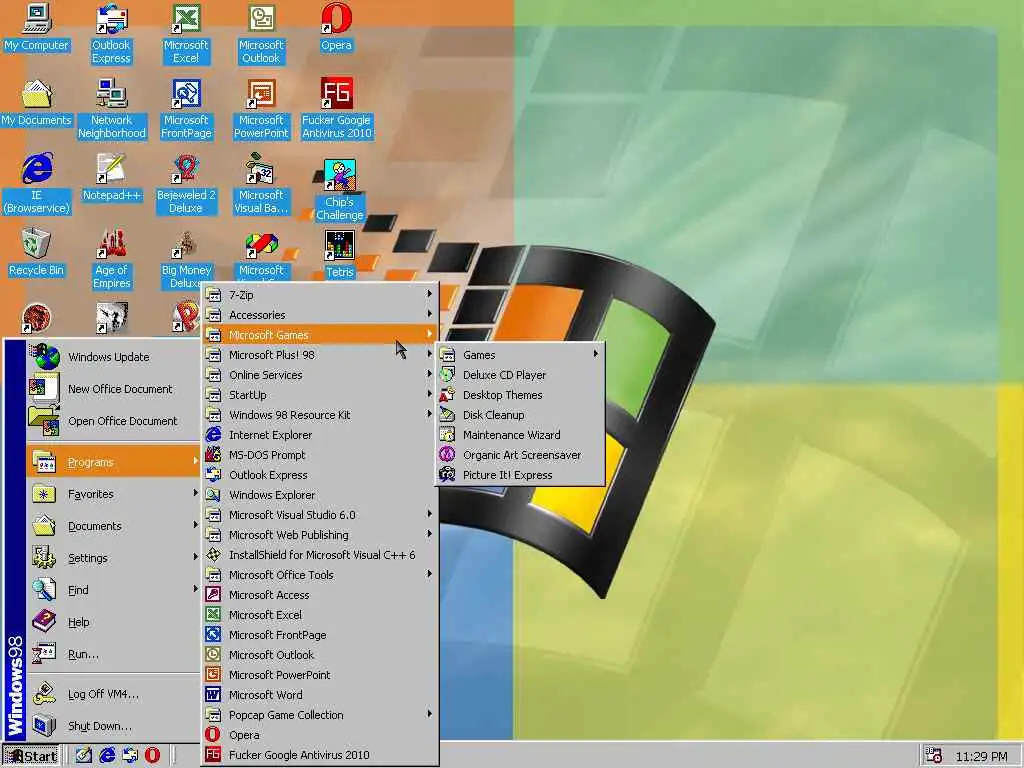Select the Bejeweled 2 Deluxe desktop icon

coord(186,184)
